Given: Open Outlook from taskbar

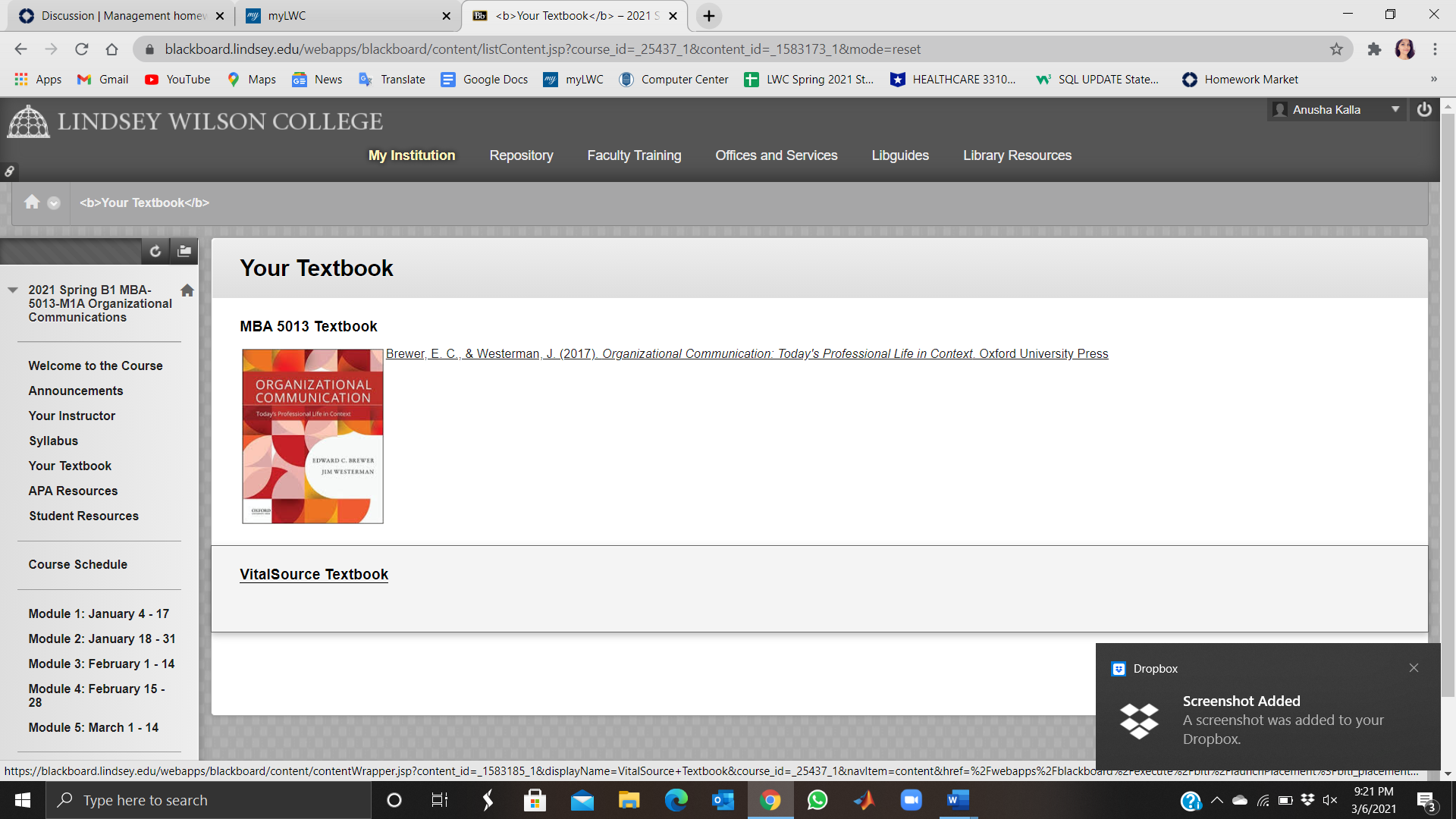Looking at the screenshot, I should click(x=723, y=800).
